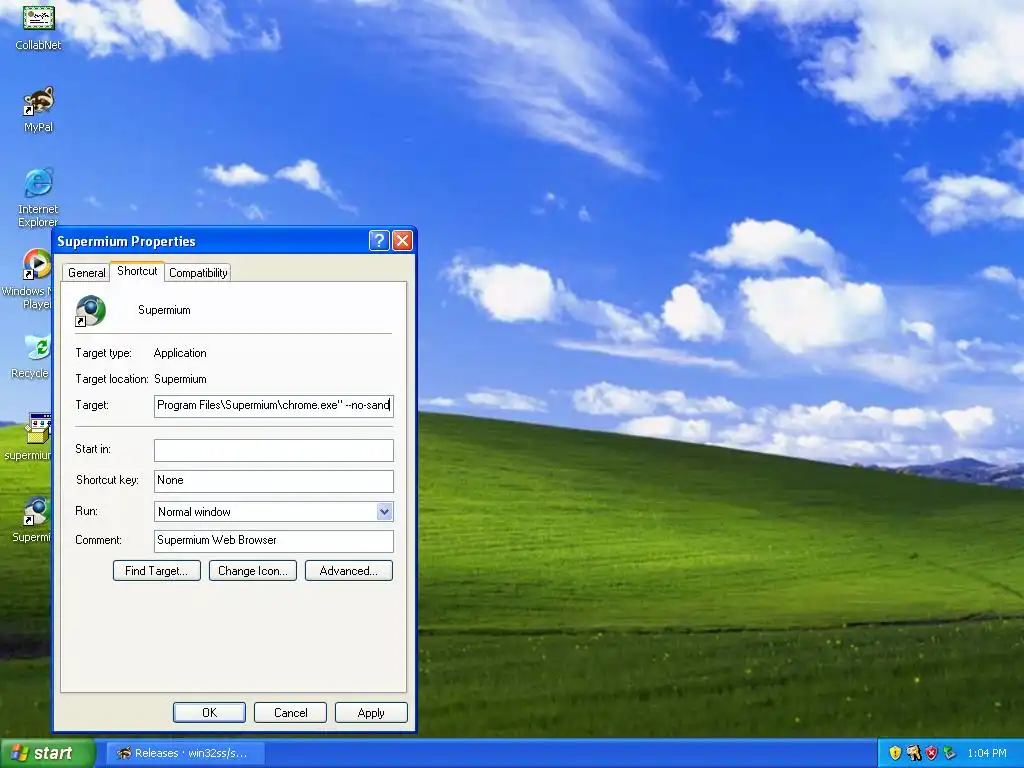Select the Recycle Bin desktop icon
The image size is (1024, 768).
pos(31,356)
